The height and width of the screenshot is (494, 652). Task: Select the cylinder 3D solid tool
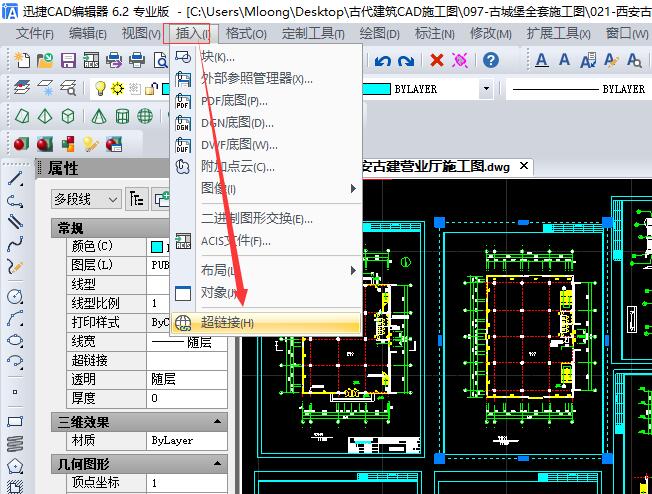pos(122,116)
